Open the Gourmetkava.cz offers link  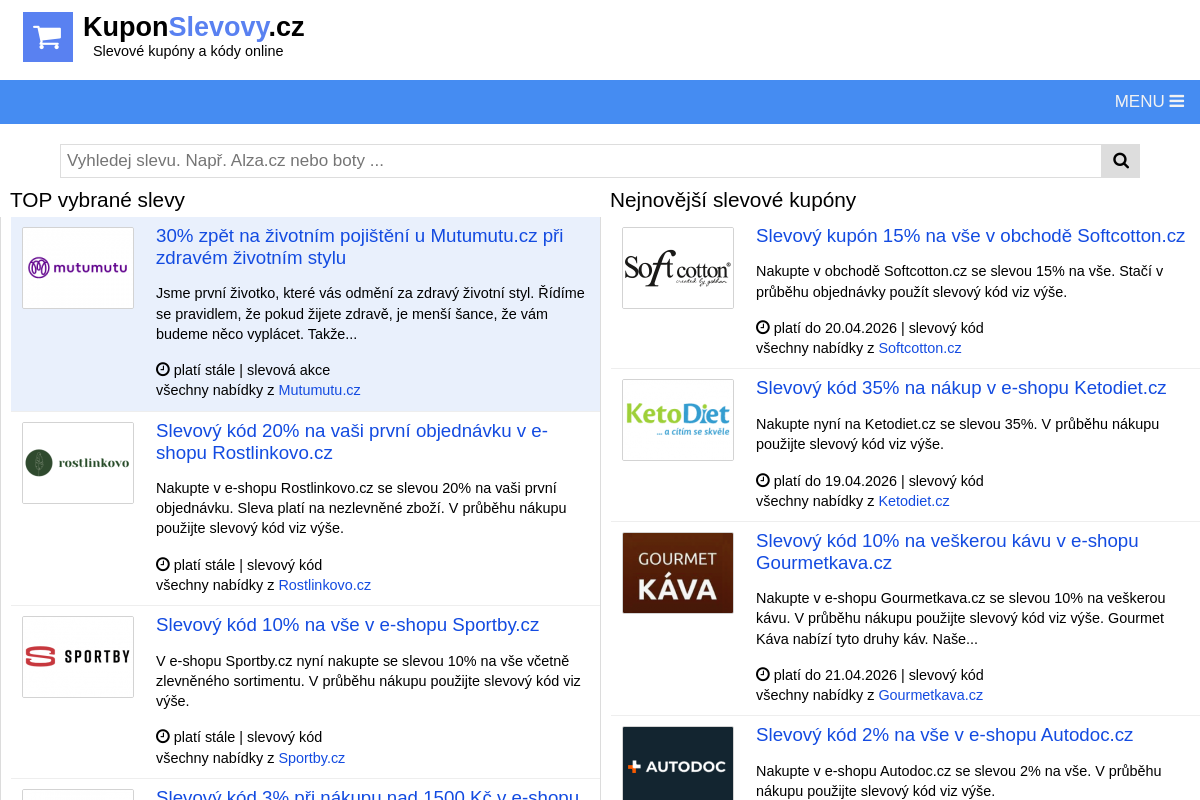coord(930,694)
